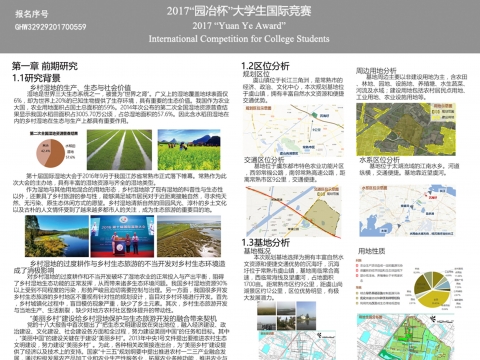Open the site map below the photo collage

tap(297, 345)
